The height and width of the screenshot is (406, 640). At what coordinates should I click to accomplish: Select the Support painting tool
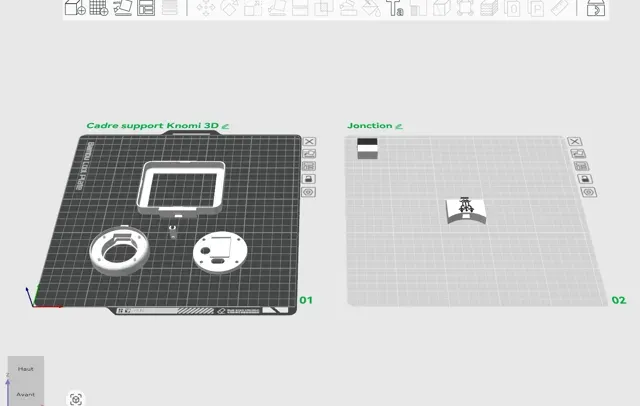point(348,7)
